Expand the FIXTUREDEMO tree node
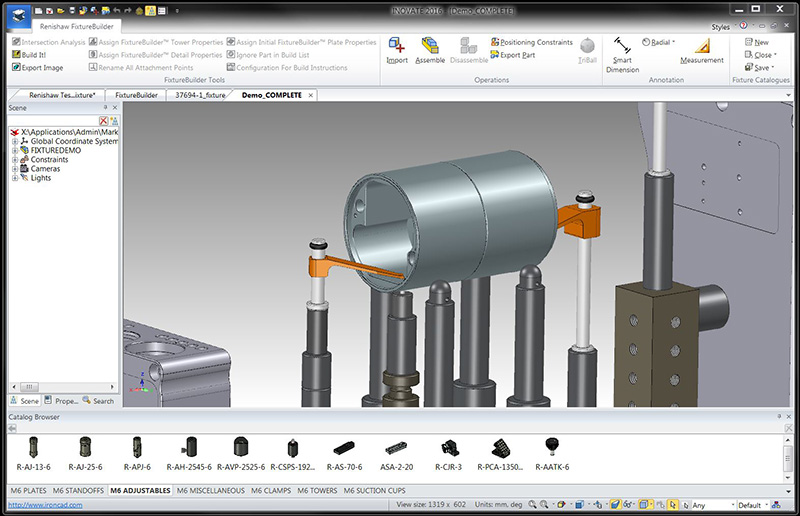Image resolution: width=800 pixels, height=516 pixels. (14, 150)
